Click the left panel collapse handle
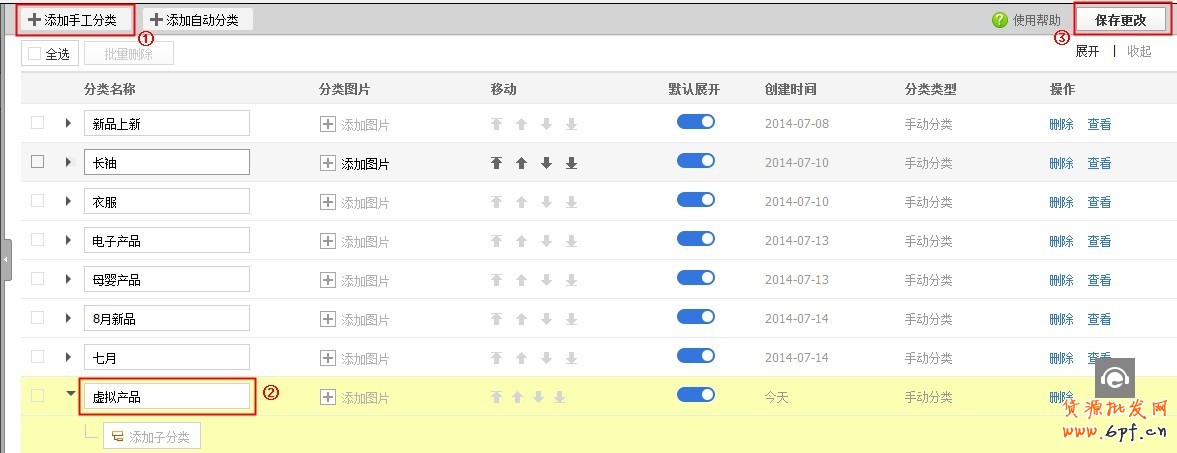 5,260
